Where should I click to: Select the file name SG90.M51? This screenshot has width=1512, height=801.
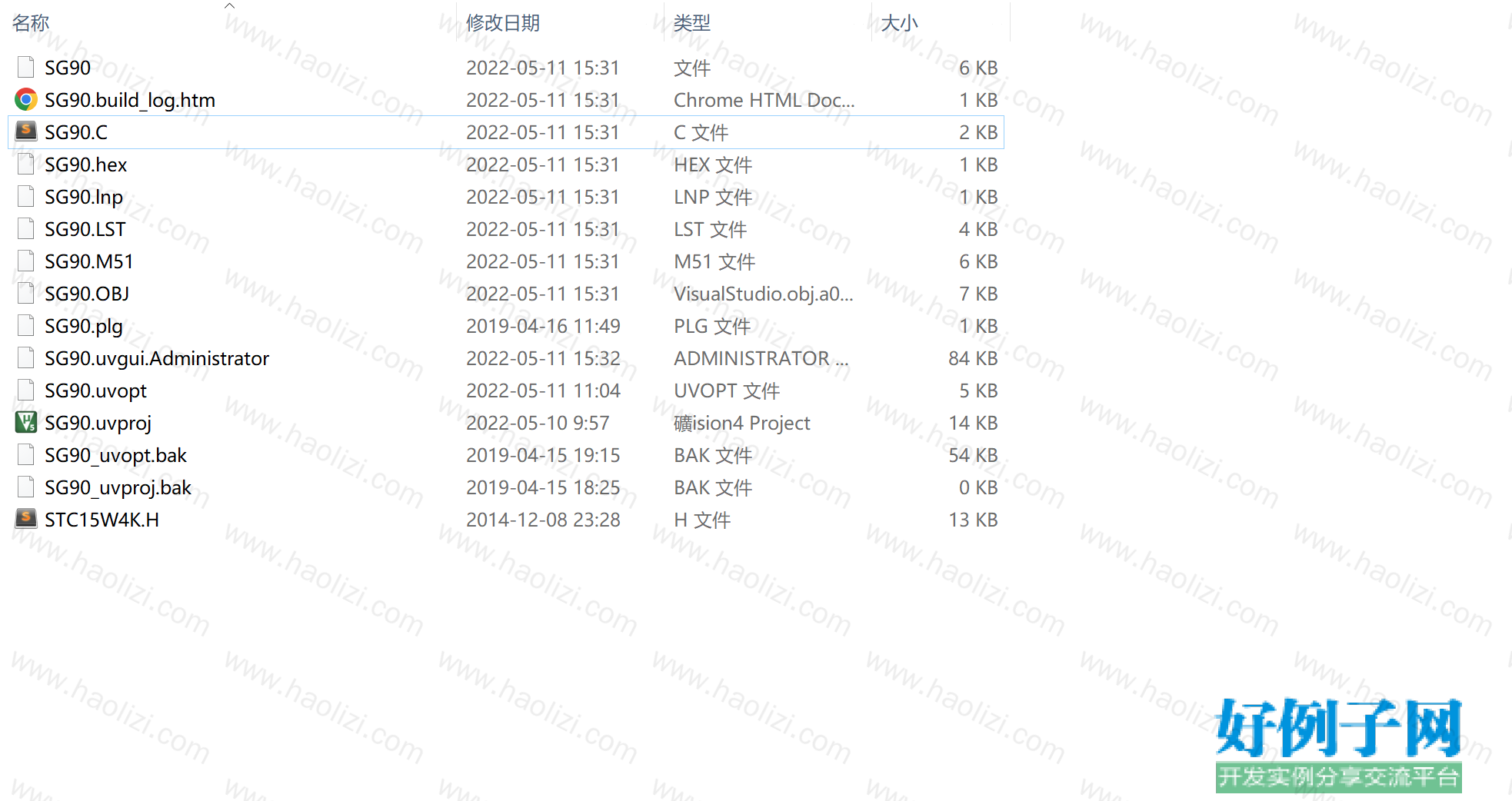click(x=89, y=261)
